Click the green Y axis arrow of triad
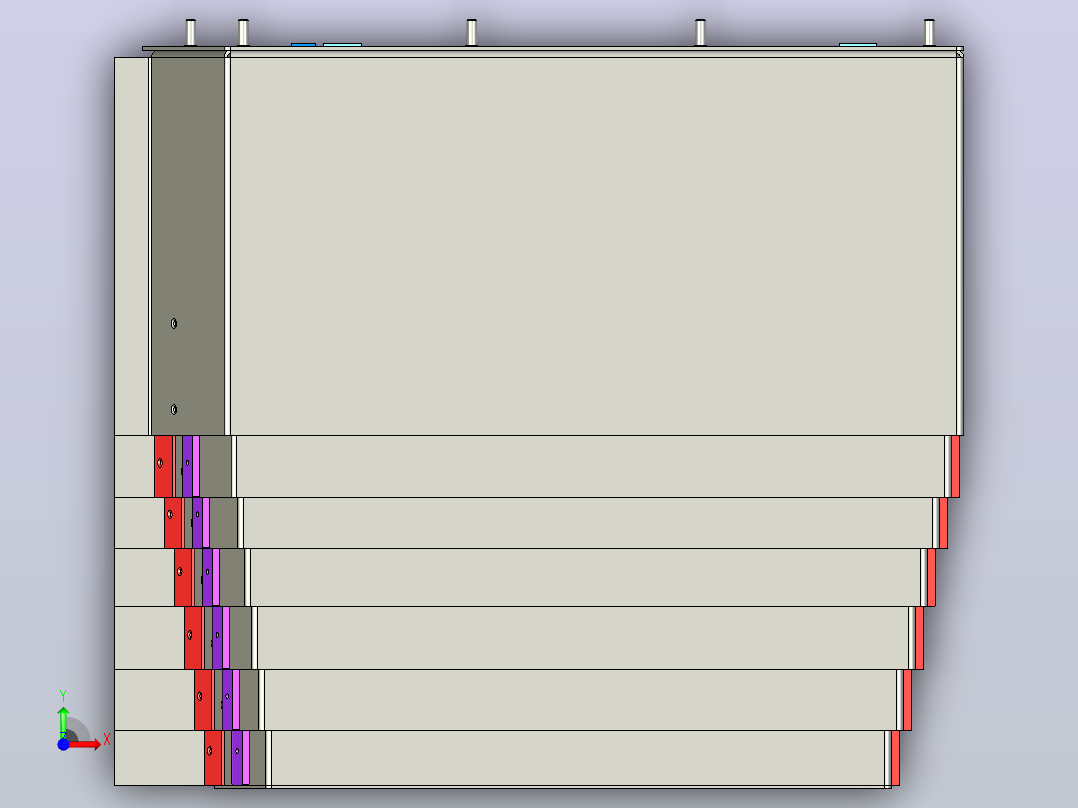1078x808 pixels. click(x=63, y=721)
